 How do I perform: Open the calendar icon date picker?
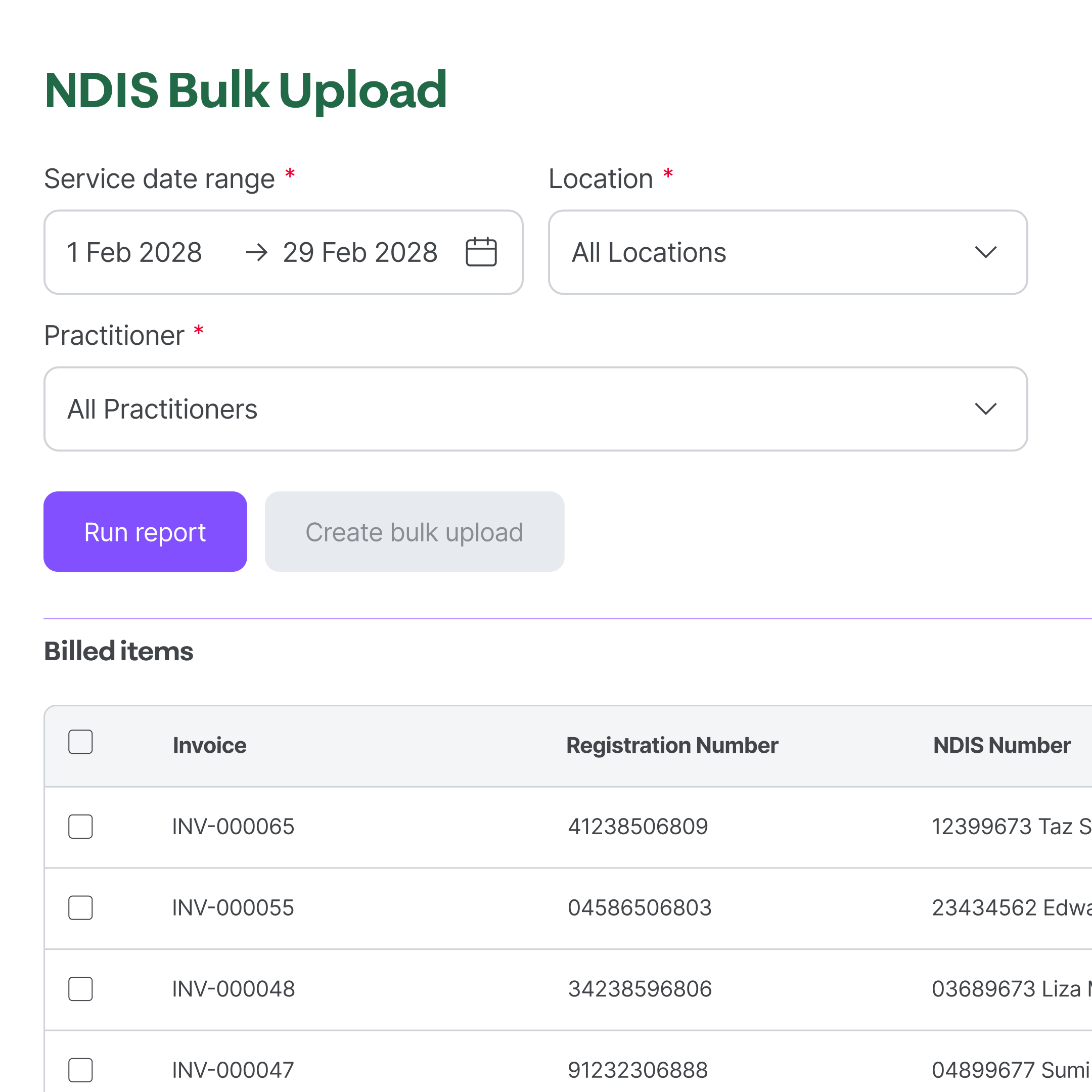[481, 252]
